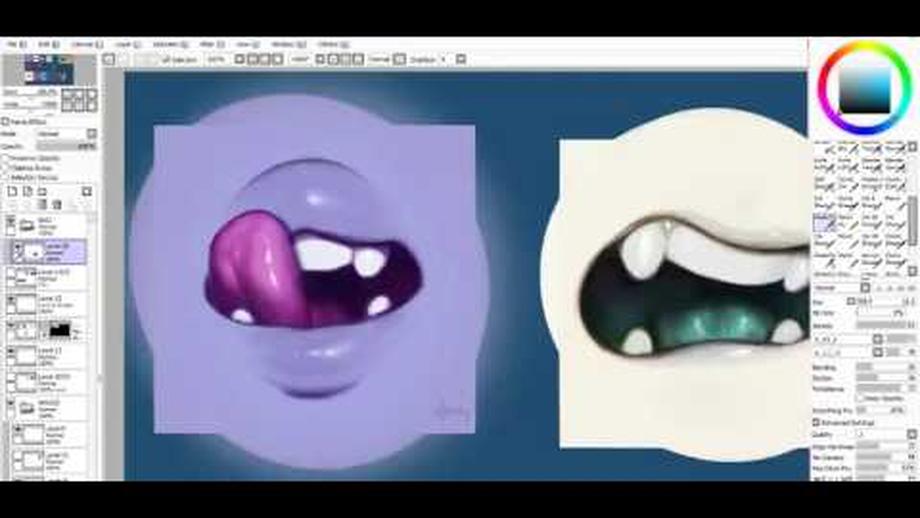This screenshot has width=920, height=518.
Task: Select the highlighted brush tool in tool tray
Action: (x=824, y=224)
